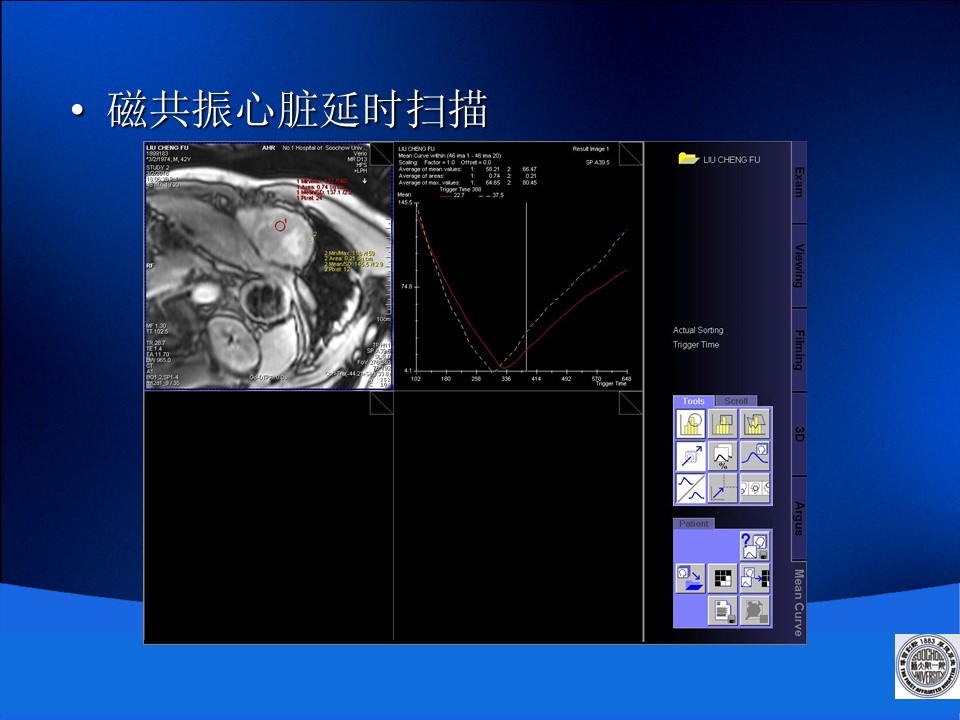Image resolution: width=960 pixels, height=720 pixels.
Task: Click the corner fold of the curve graph segment
Action: (x=631, y=154)
